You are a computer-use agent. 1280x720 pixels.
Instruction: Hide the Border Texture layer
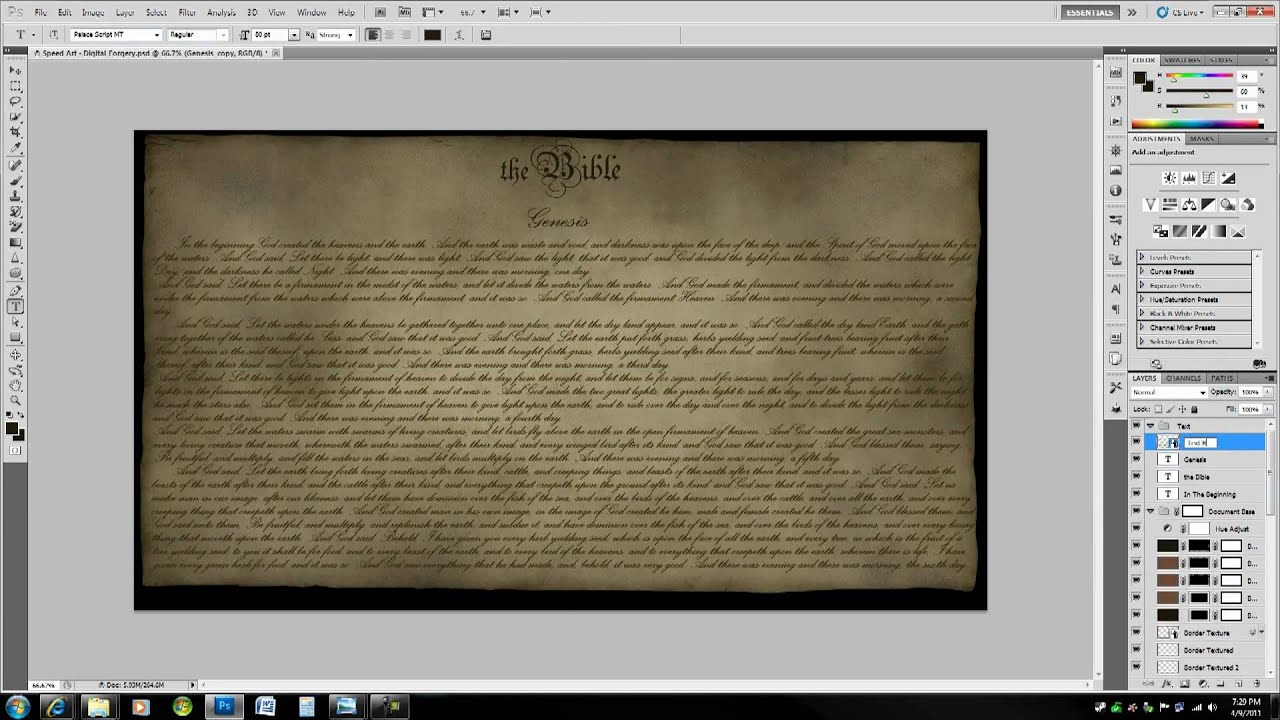[x=1136, y=632]
